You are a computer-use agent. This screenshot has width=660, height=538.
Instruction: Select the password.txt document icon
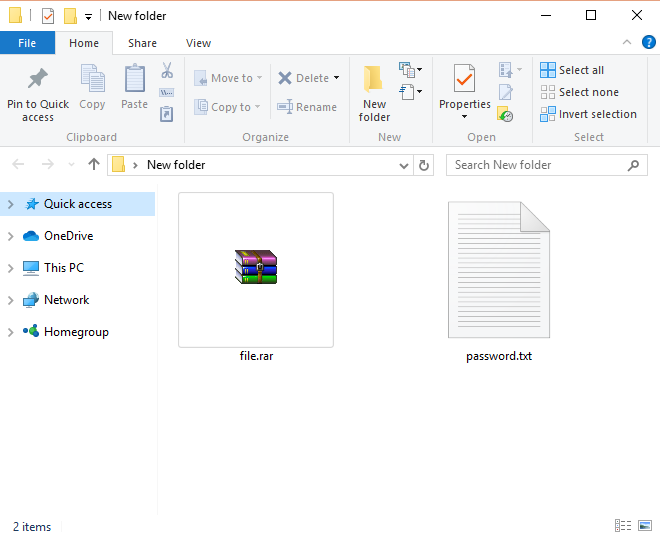(x=499, y=269)
